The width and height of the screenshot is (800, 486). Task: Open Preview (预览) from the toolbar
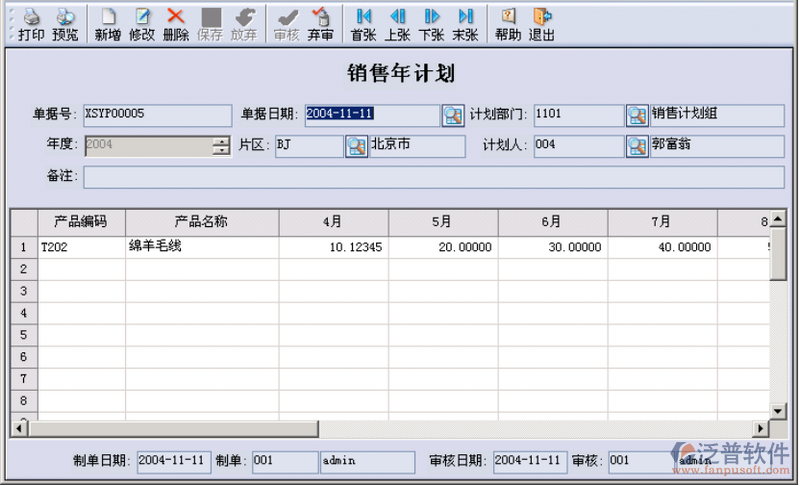pyautogui.click(x=65, y=24)
